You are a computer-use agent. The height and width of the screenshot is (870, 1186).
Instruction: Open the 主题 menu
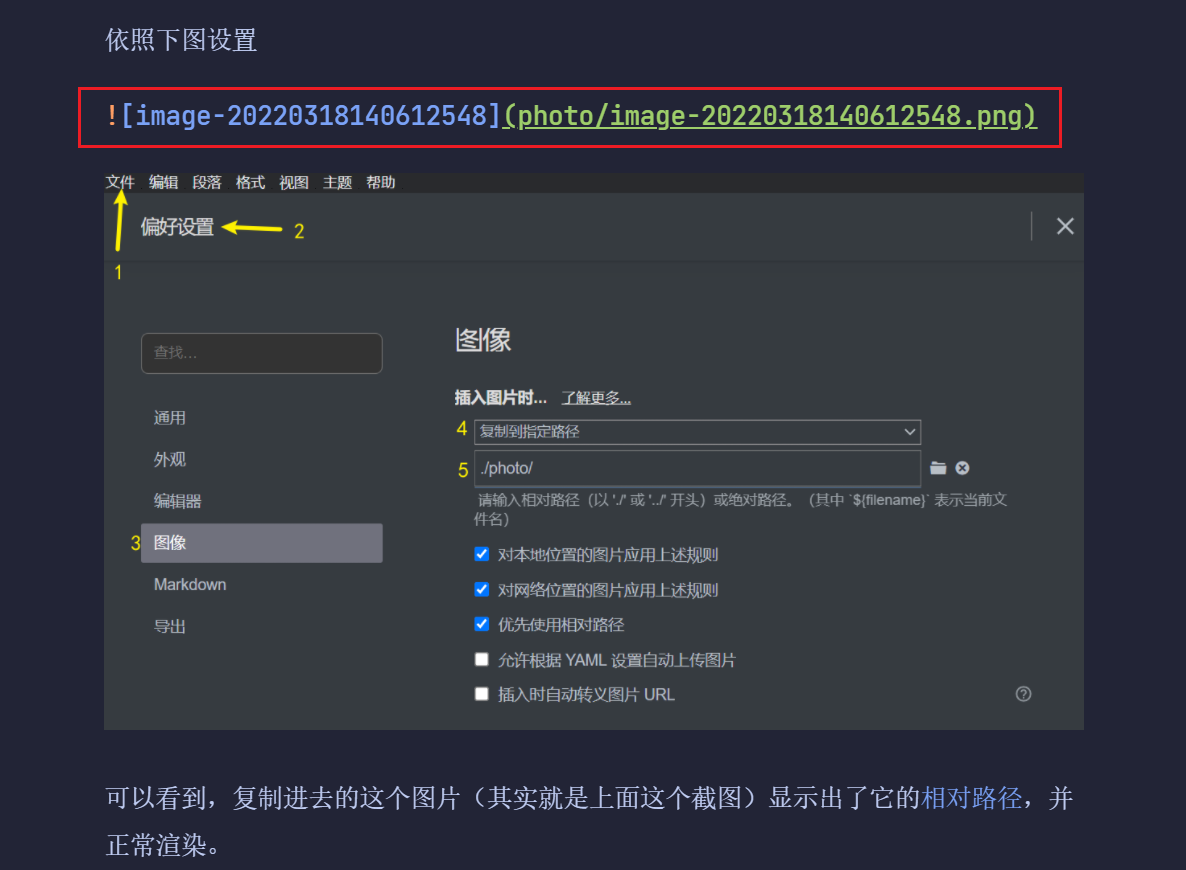pos(337,182)
